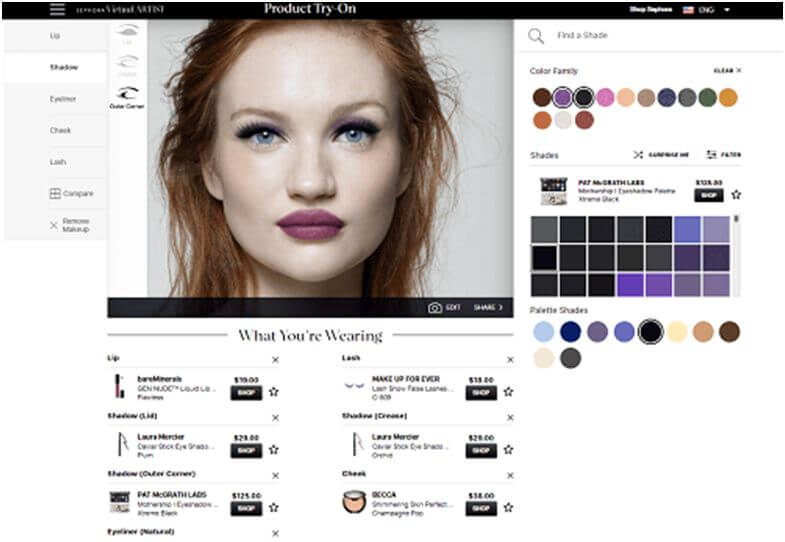Switch to the Eyeliner category
This screenshot has width=785, height=542.
tap(62, 99)
